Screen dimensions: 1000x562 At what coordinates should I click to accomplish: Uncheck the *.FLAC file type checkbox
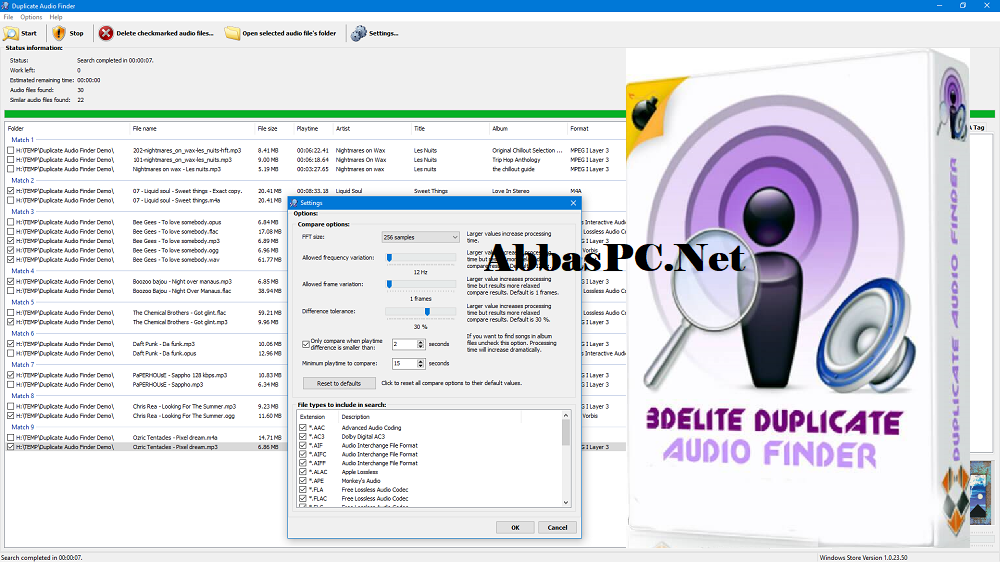[302, 499]
